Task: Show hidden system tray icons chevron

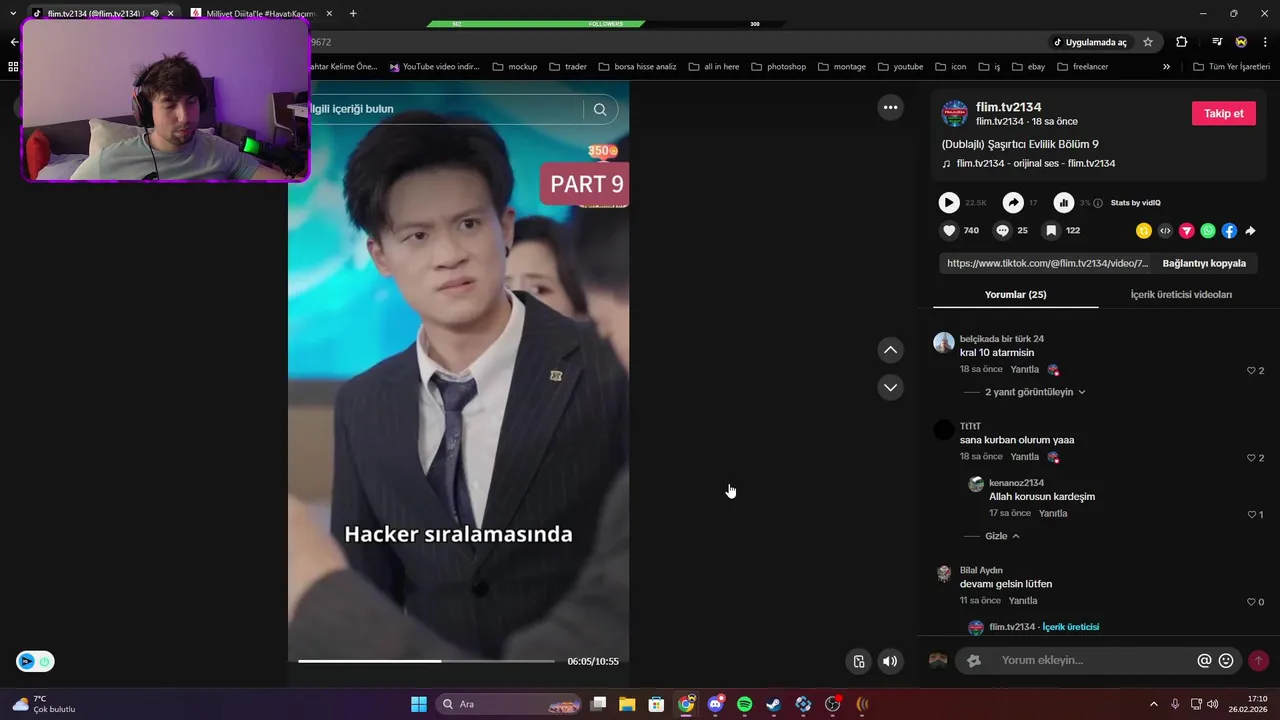Action: 1153,704
